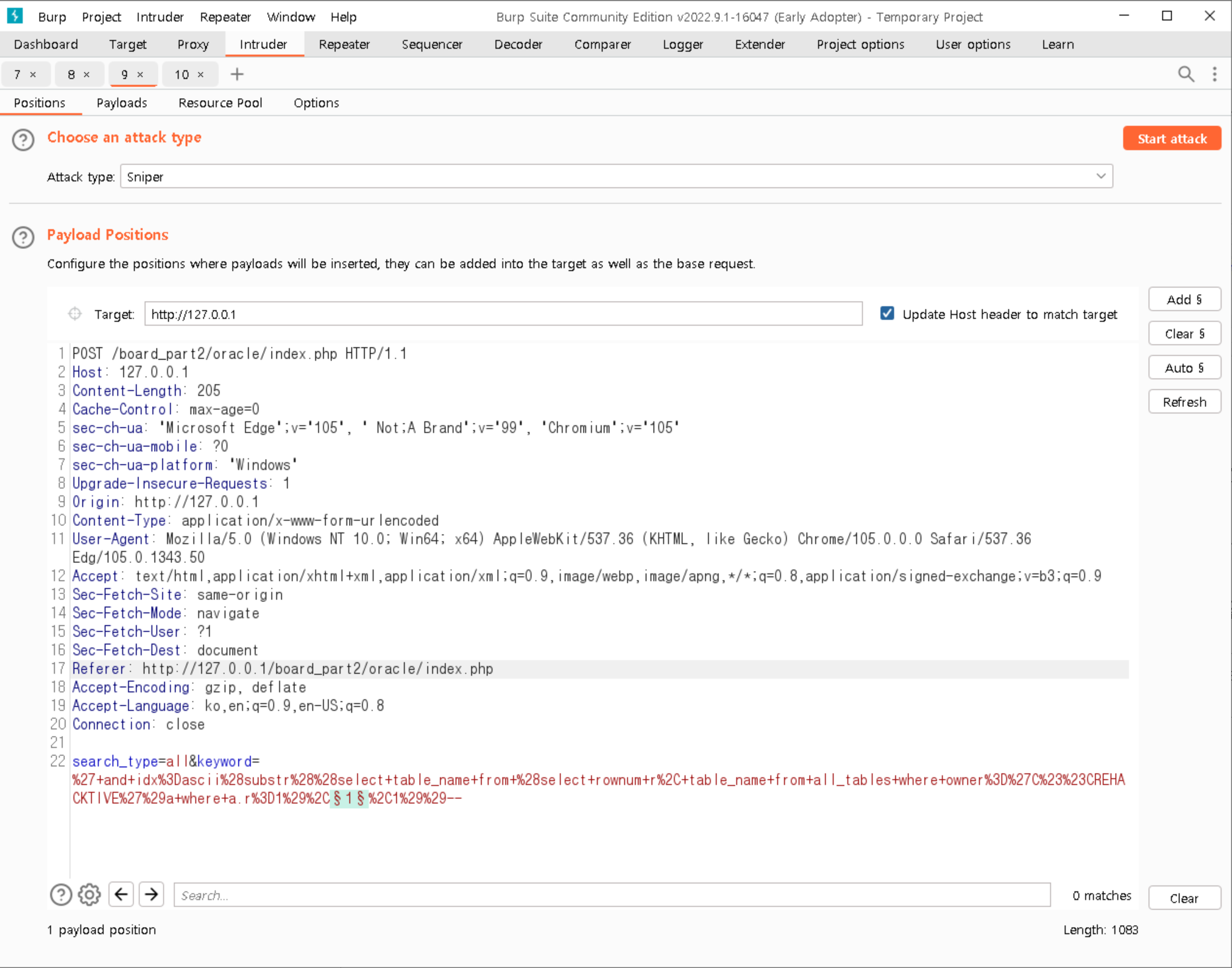Add a new Intruder tab with plus icon
The width and height of the screenshot is (1232, 968).
pyautogui.click(x=237, y=74)
